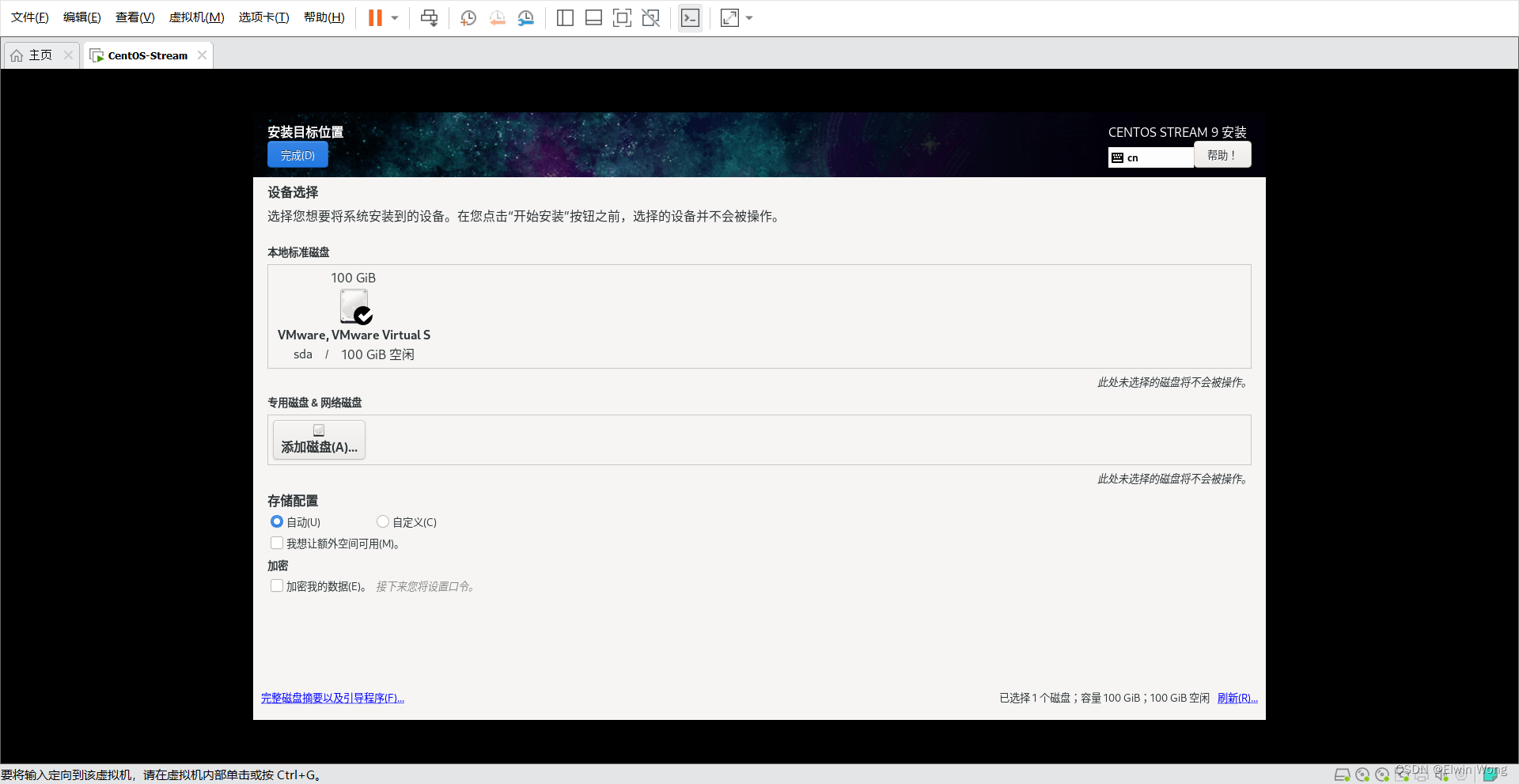Click the 专用磁盘 & 网络磁盘 label
Viewport: 1519px width, 784px height.
tap(315, 403)
